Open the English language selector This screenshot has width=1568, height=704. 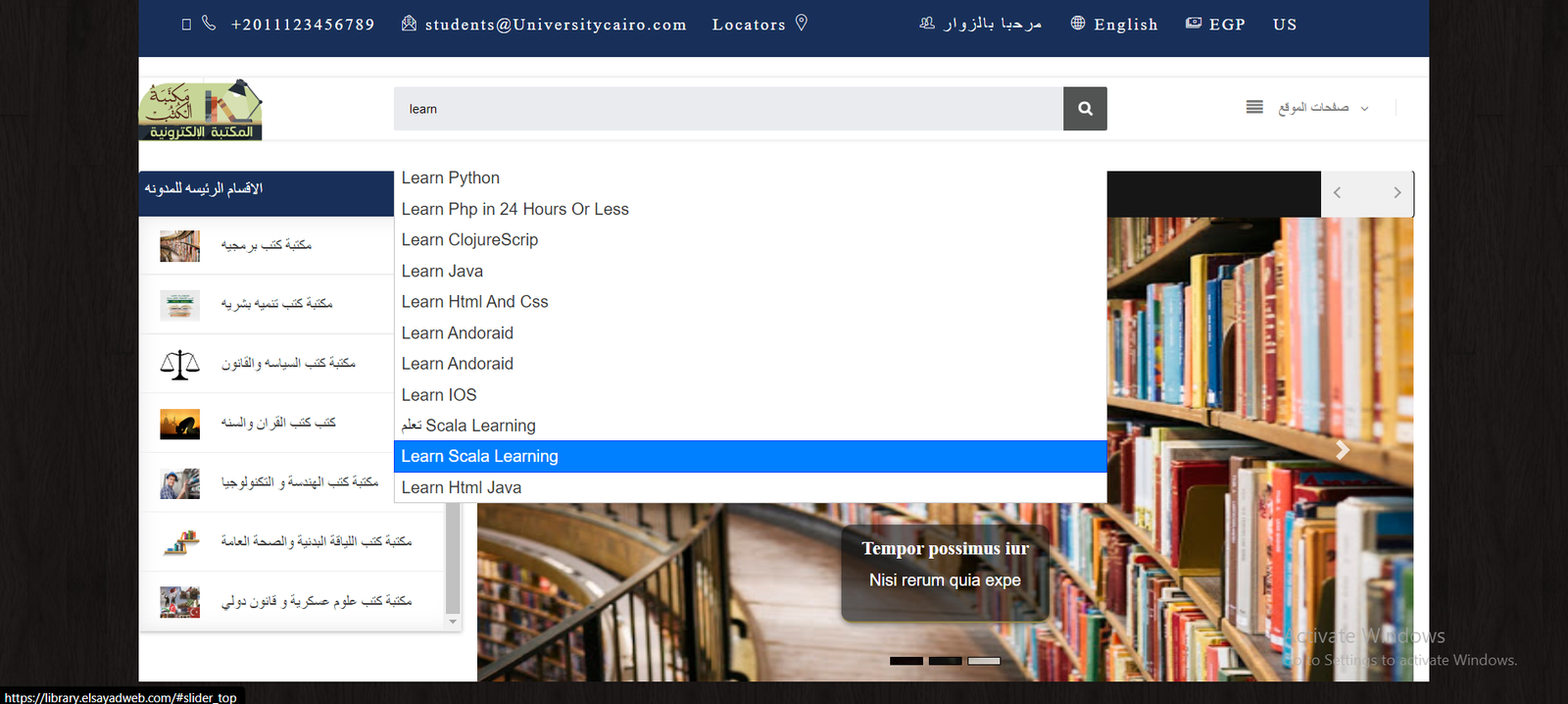coord(1125,25)
